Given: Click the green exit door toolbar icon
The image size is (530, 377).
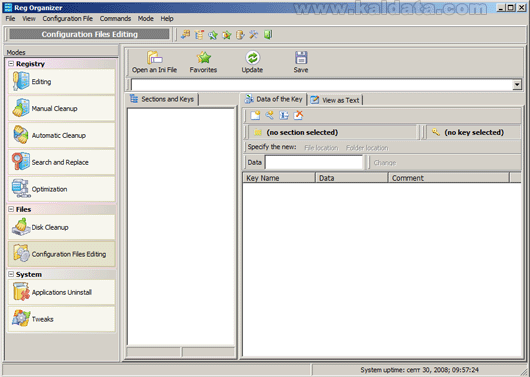Looking at the screenshot, I should click(268, 34).
